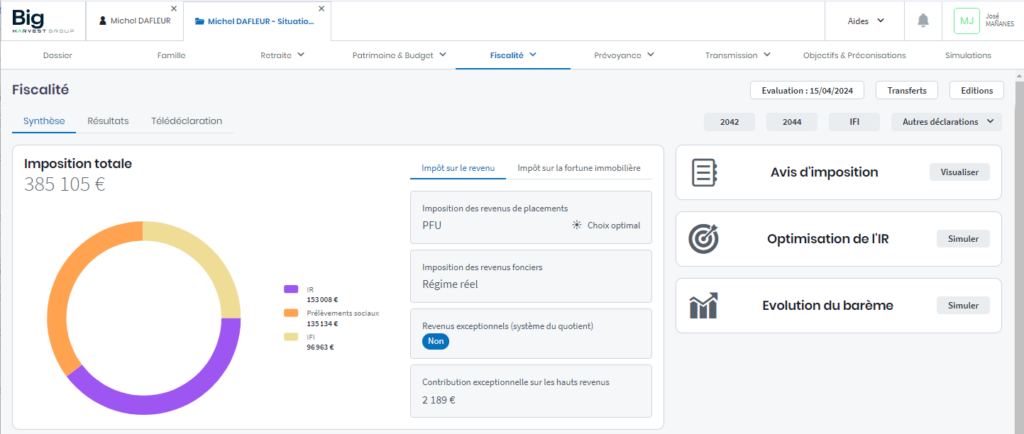Toggle the Revenus exceptionnels Non switch
1024x434 pixels.
click(436, 341)
